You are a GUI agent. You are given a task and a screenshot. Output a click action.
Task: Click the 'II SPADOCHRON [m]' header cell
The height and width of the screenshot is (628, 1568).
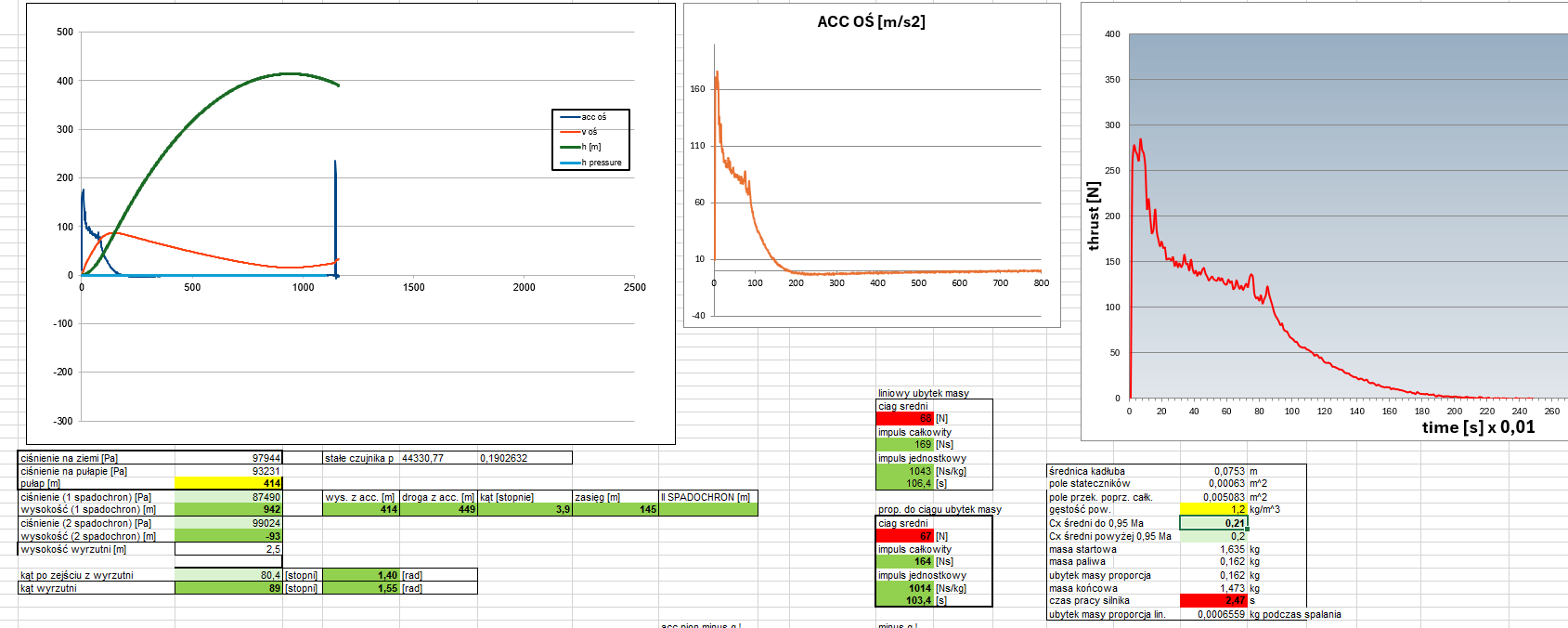[x=707, y=497]
